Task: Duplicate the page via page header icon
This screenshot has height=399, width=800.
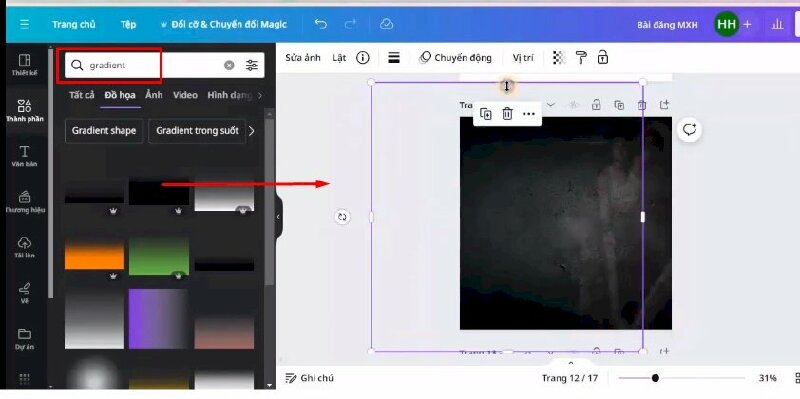Action: pyautogui.click(x=619, y=105)
